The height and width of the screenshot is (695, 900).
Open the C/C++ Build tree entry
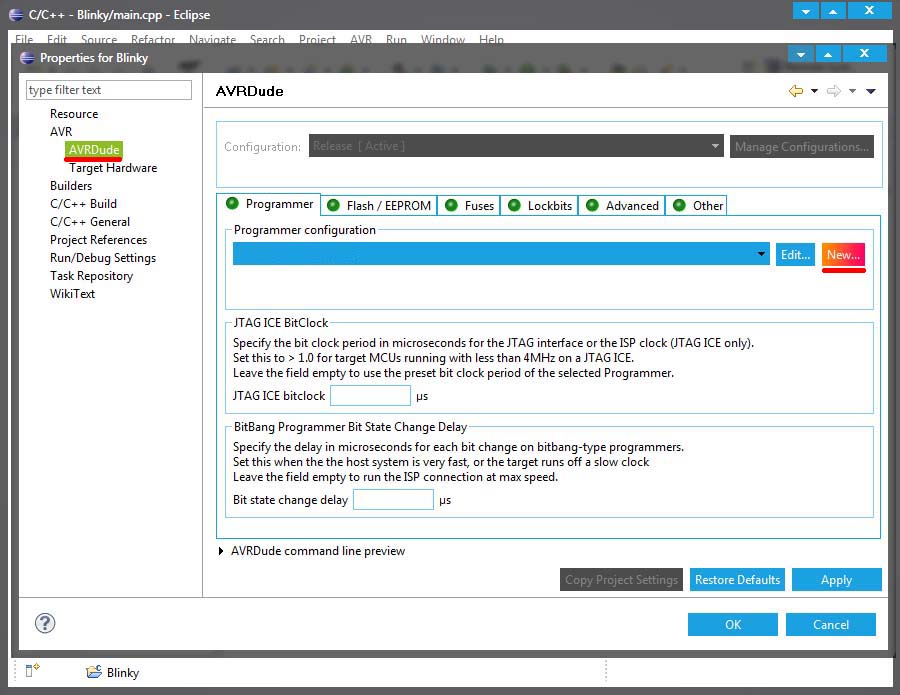coord(83,204)
